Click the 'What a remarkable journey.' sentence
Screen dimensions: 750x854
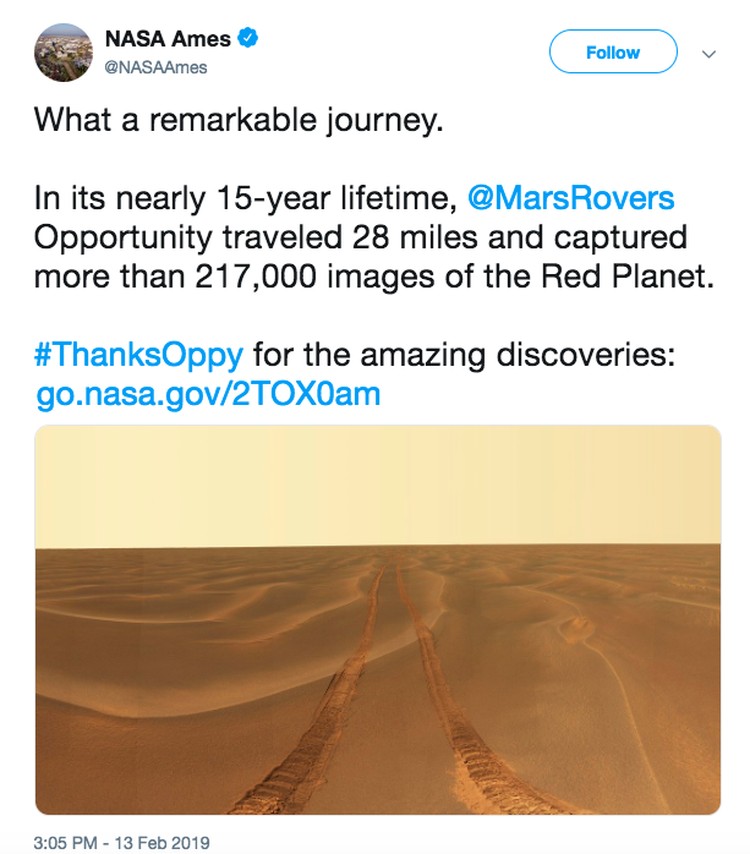[239, 120]
